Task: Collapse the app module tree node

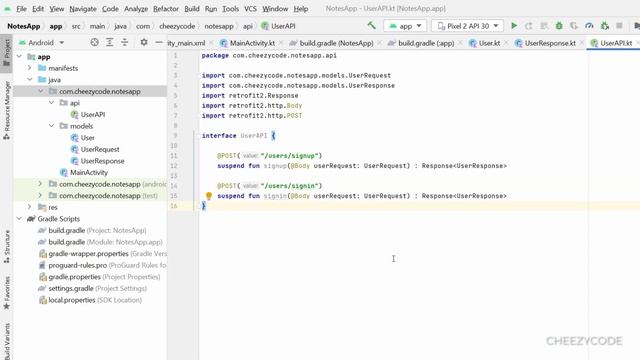Action: 19,56
